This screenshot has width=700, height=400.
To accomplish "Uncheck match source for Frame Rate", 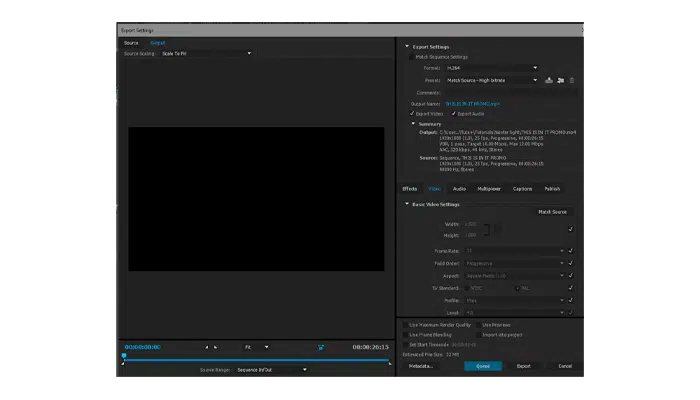I will click(x=571, y=251).
